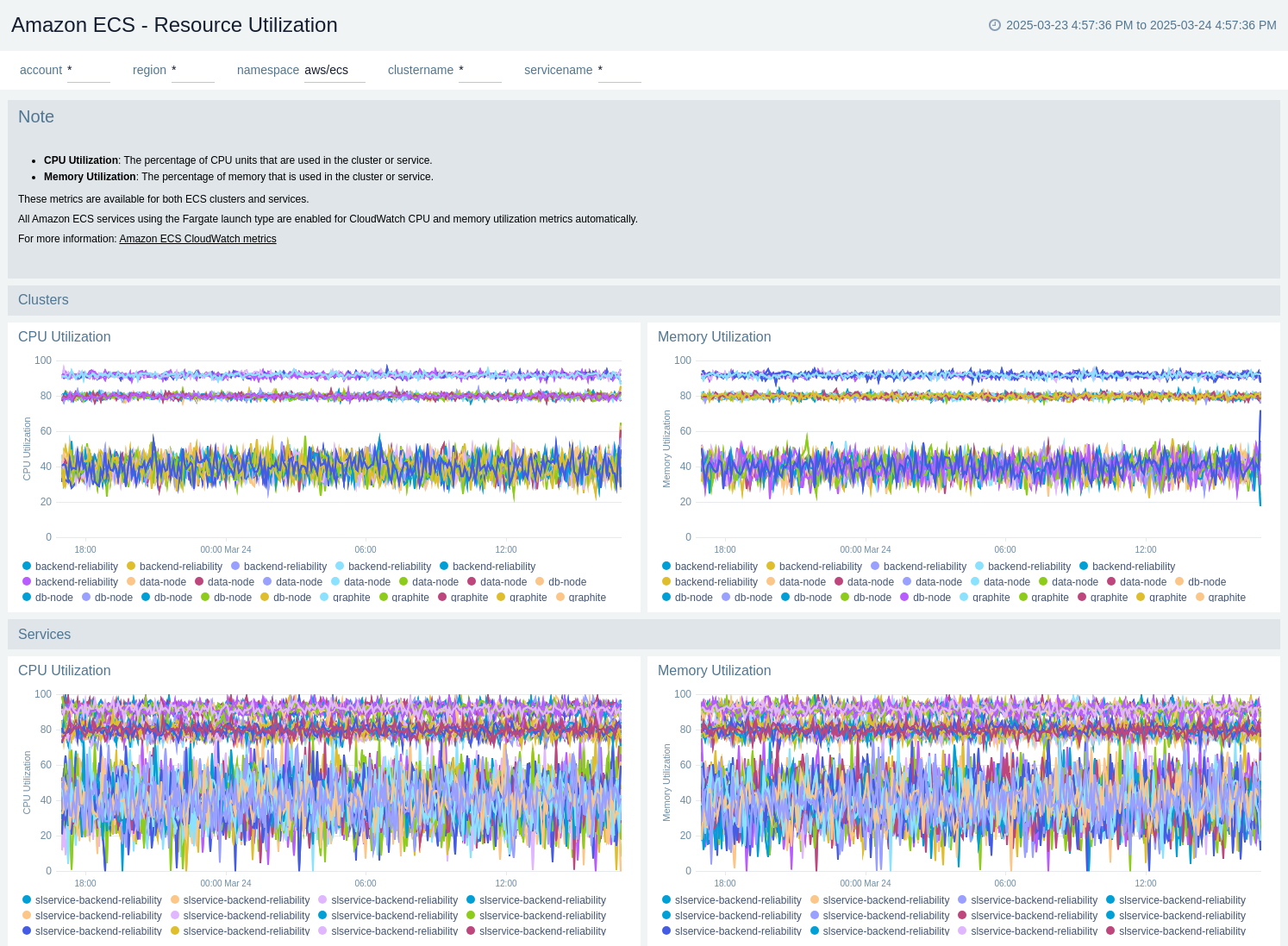Screen dimensions: 1288x946
Task: Click the Clusters CPU Utilization panel title
Action: [x=65, y=337]
